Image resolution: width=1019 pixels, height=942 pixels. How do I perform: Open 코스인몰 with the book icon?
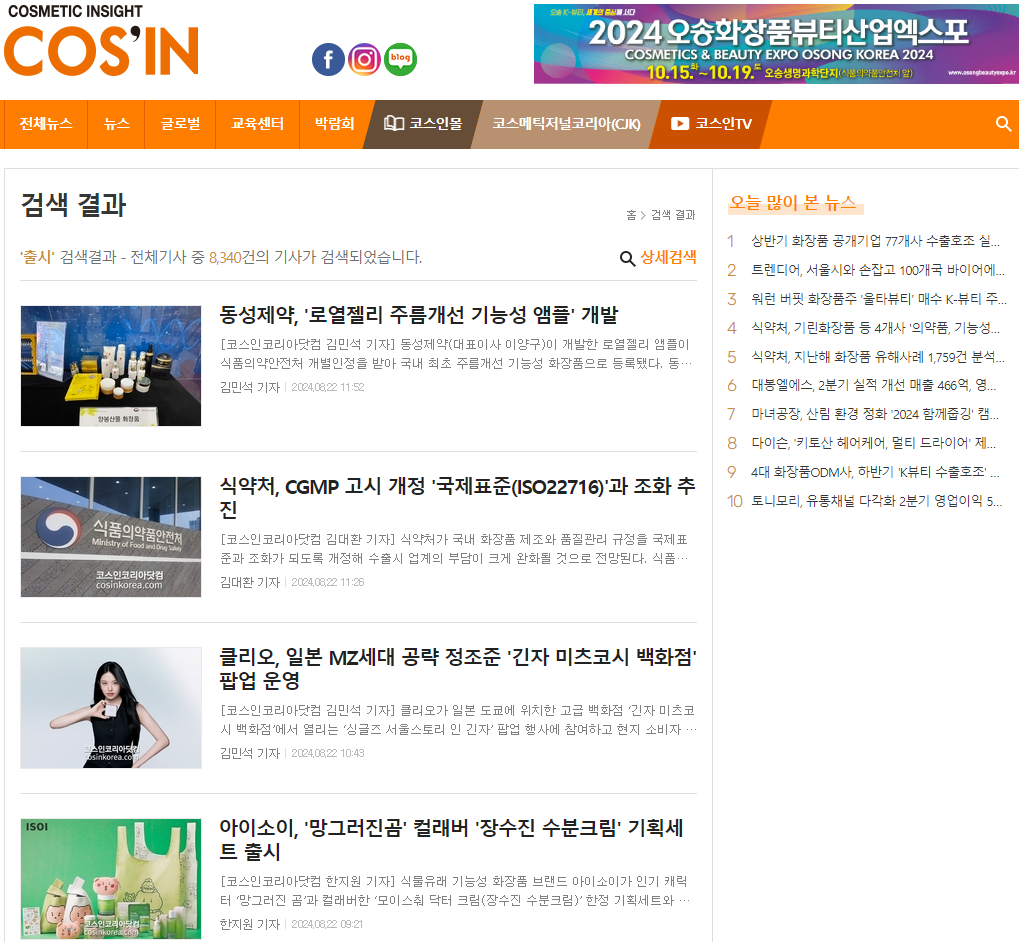[x=423, y=124]
